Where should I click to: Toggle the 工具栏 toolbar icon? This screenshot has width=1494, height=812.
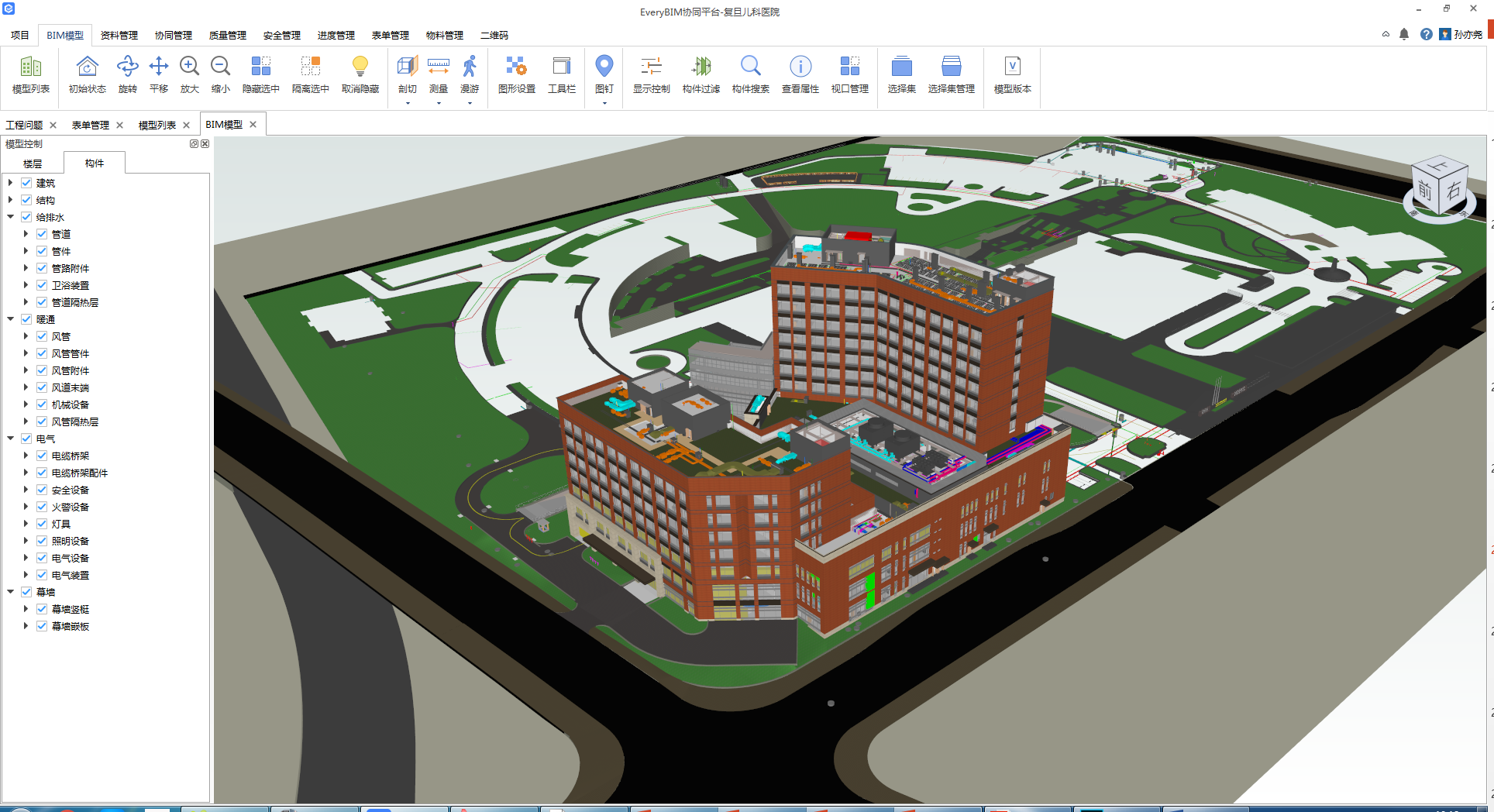562,74
